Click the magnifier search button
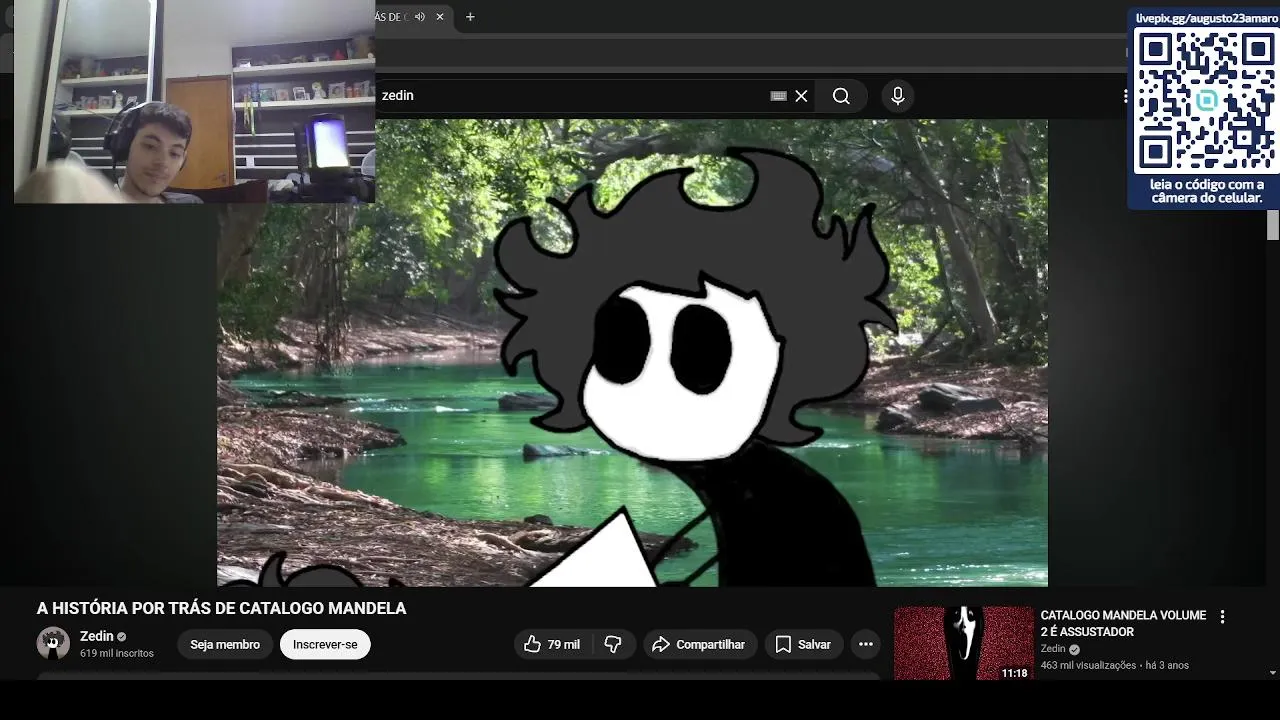The height and width of the screenshot is (720, 1280). pyautogui.click(x=841, y=96)
